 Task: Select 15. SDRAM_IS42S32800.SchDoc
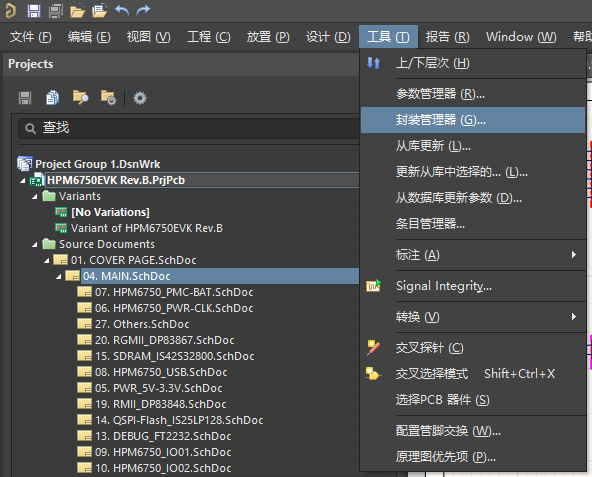coord(174,356)
